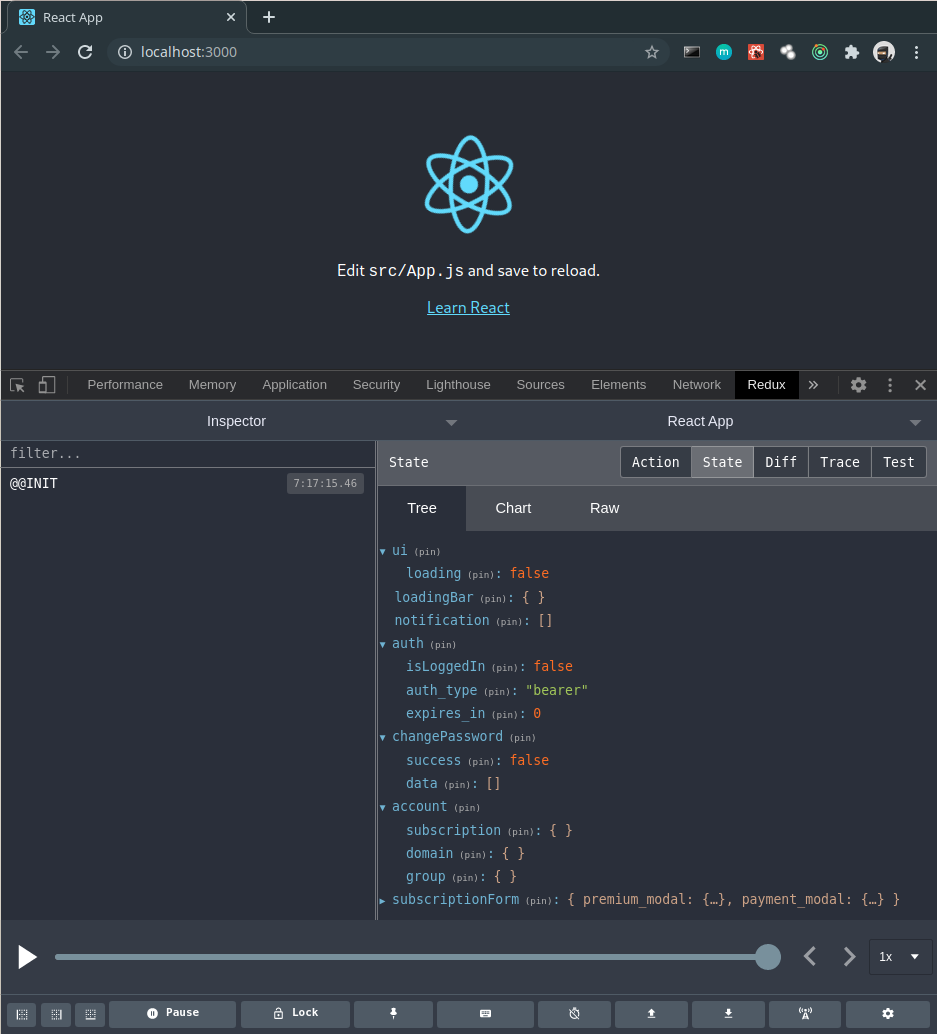The width and height of the screenshot is (937, 1034).
Task: Open the remote antenna button
Action: point(805,1014)
